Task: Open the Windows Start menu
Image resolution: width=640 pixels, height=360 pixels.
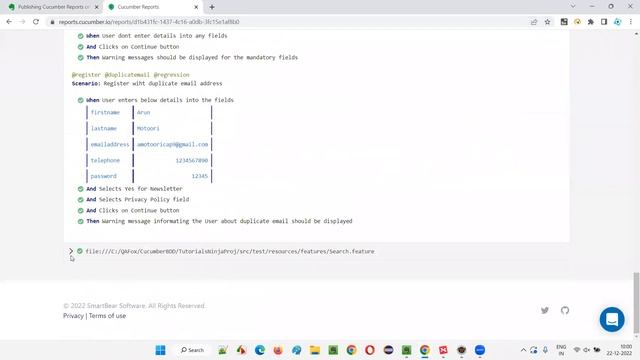Action: pyautogui.click(x=160, y=350)
